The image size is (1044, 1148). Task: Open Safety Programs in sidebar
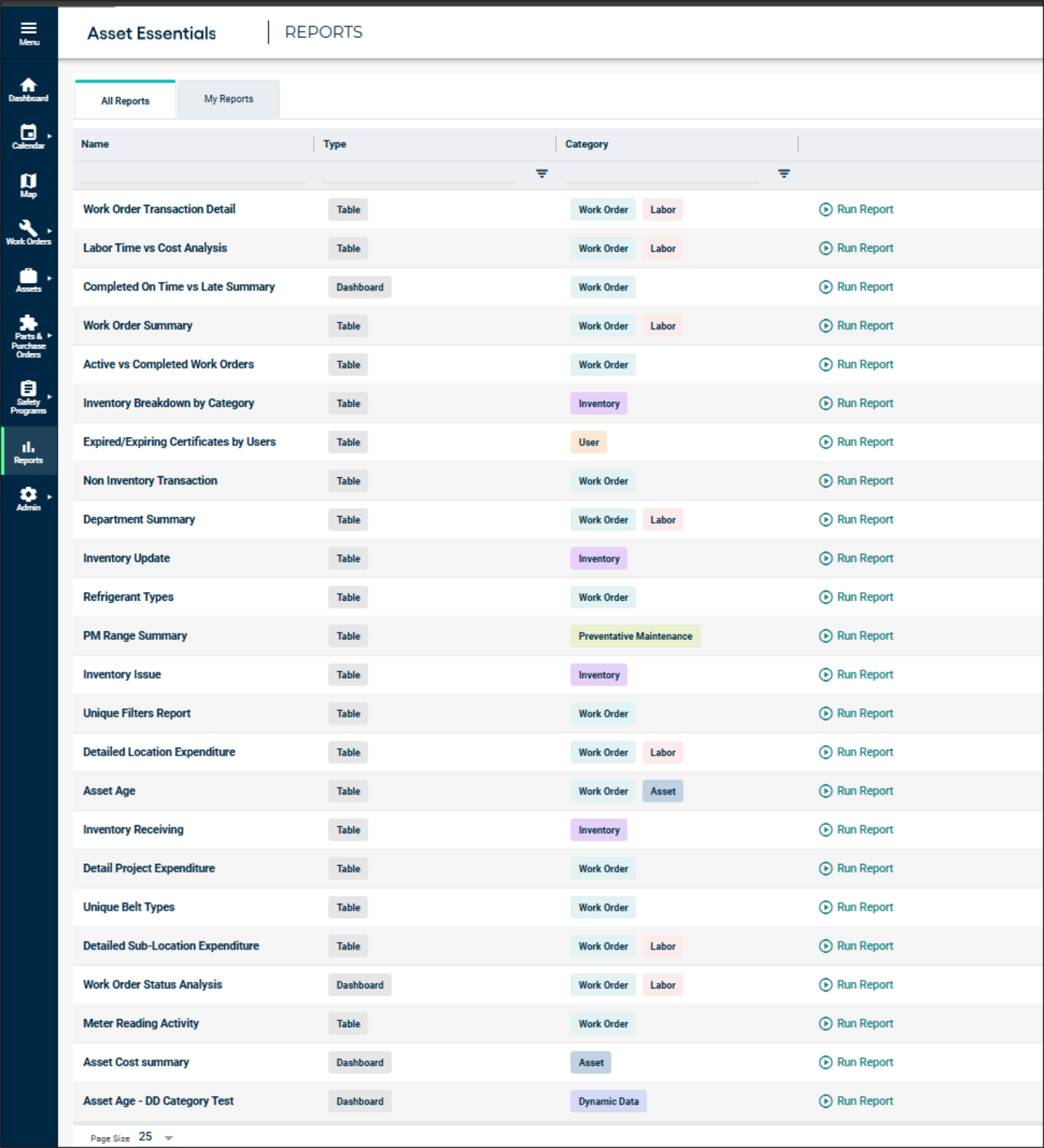[x=28, y=397]
